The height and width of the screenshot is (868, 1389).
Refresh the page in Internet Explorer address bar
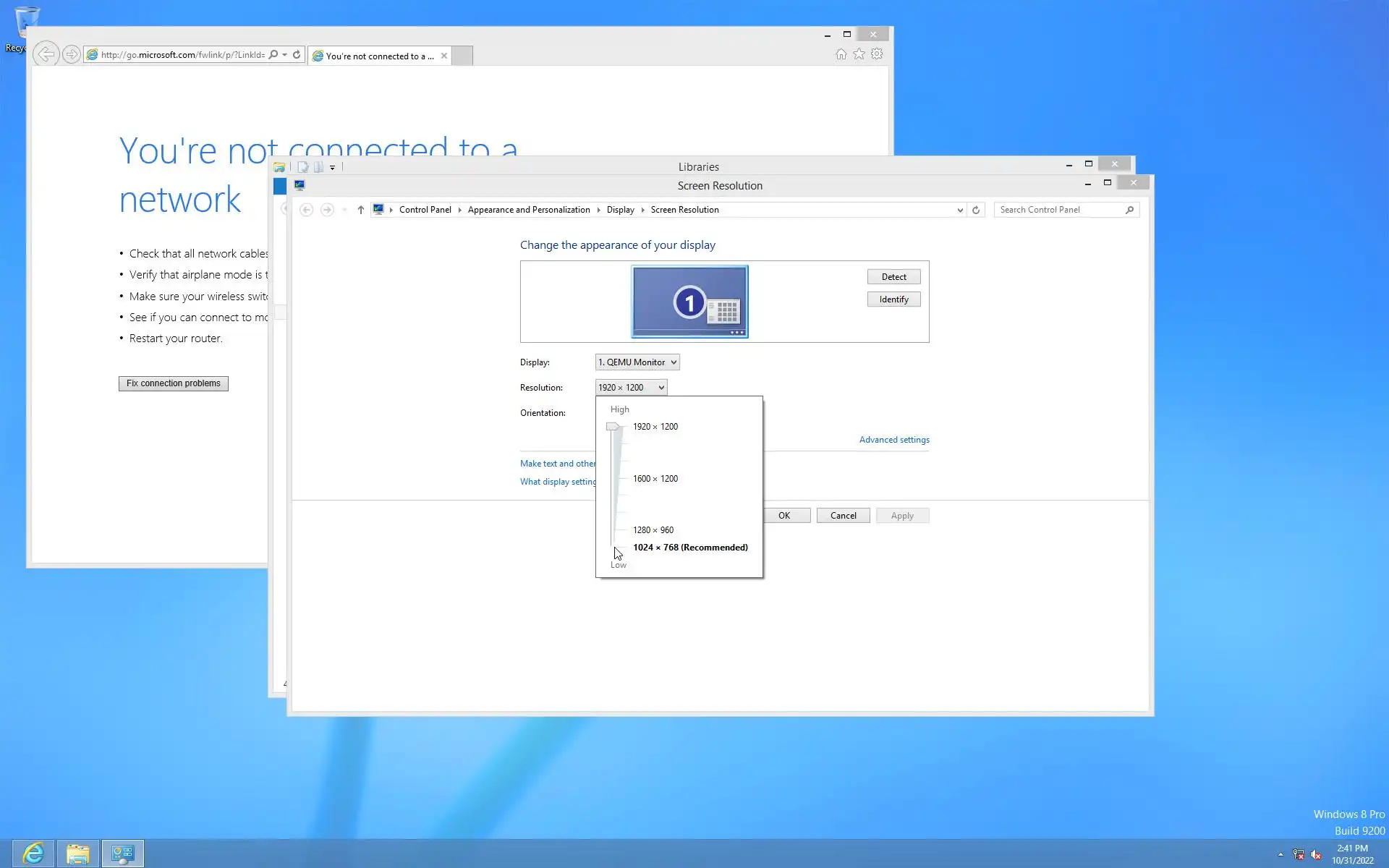coord(297,55)
